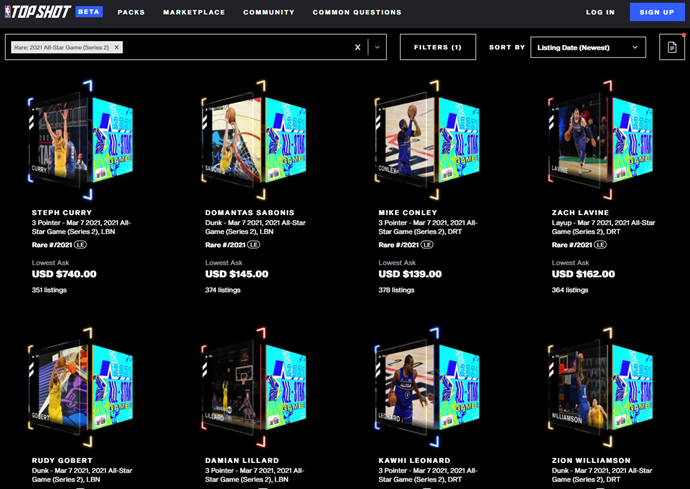Open the Zach LaVine moment thumbnail
This screenshot has height=489, width=690.
[602, 140]
